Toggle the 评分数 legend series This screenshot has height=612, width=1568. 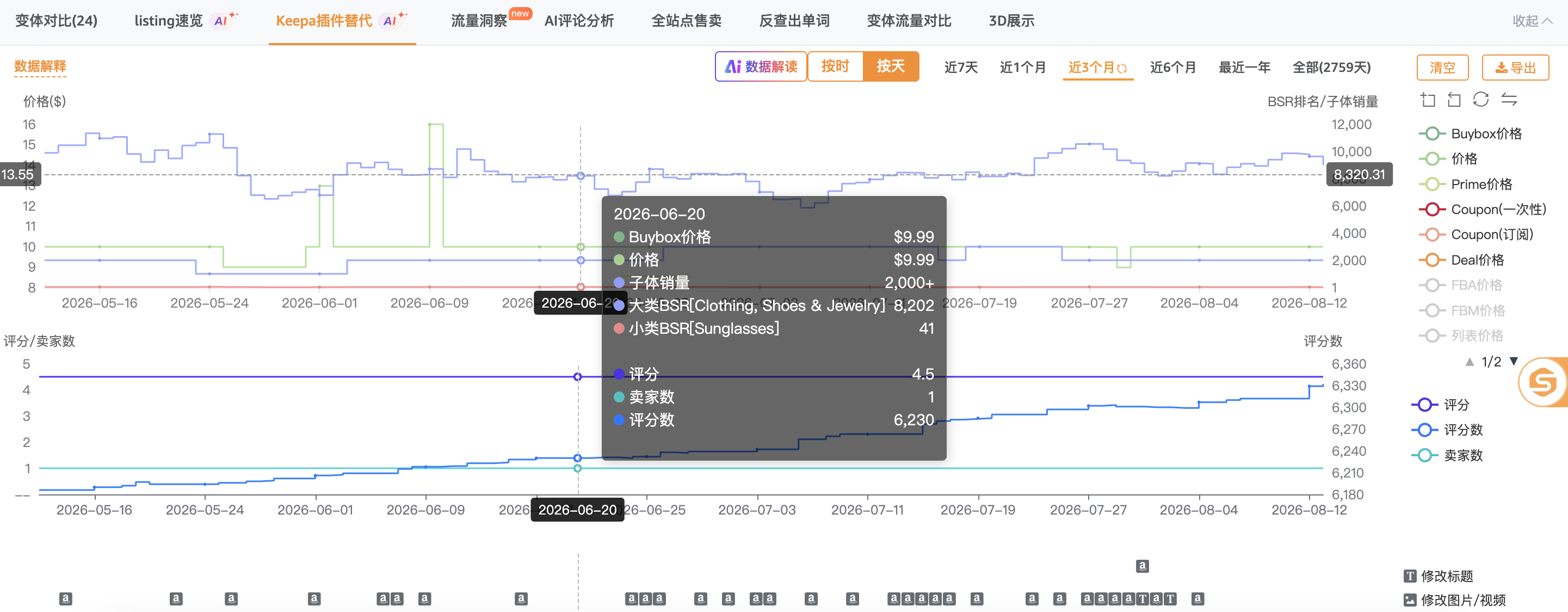(x=1447, y=430)
